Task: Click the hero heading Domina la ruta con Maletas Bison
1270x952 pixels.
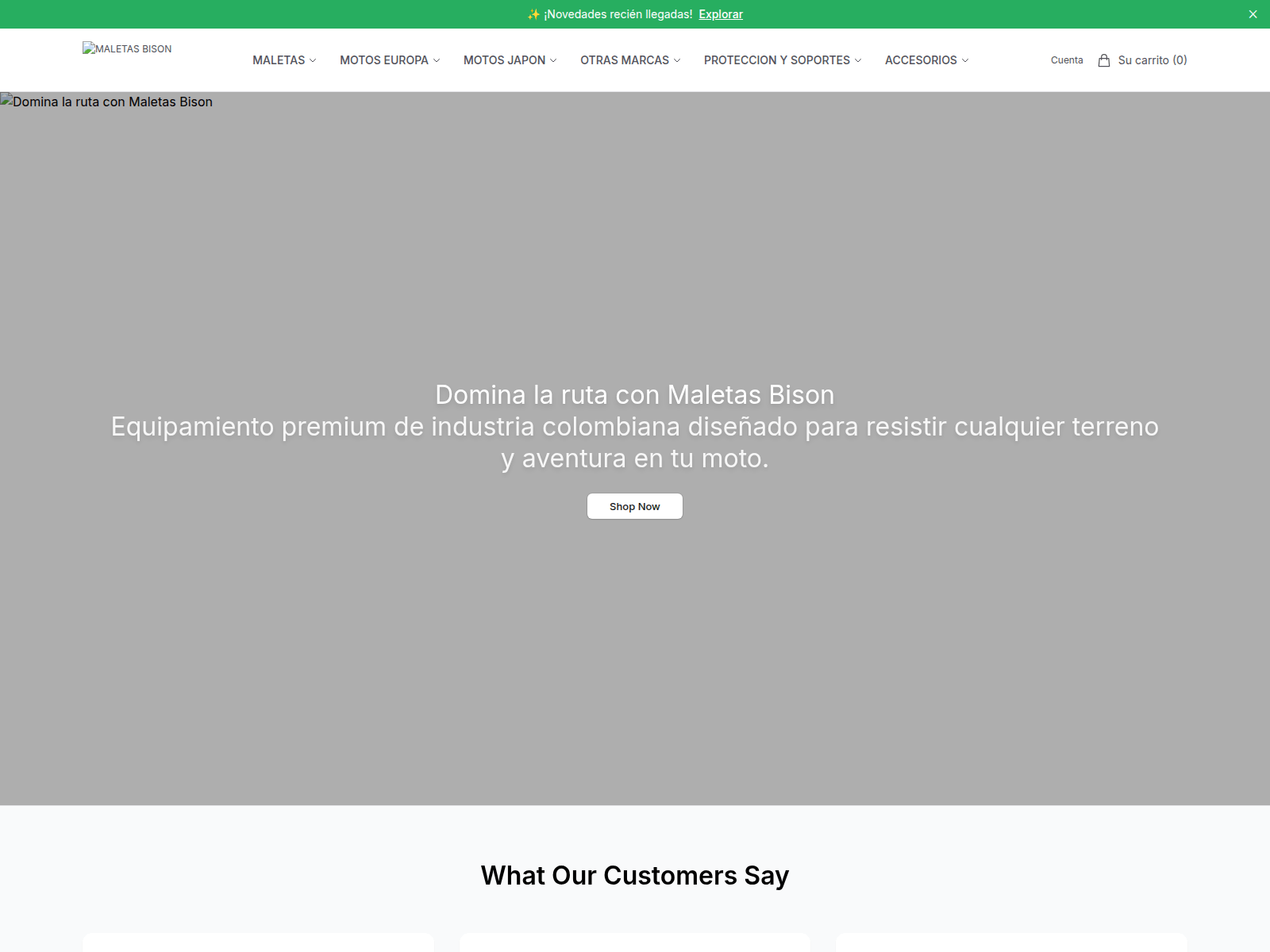Action: pos(635,394)
